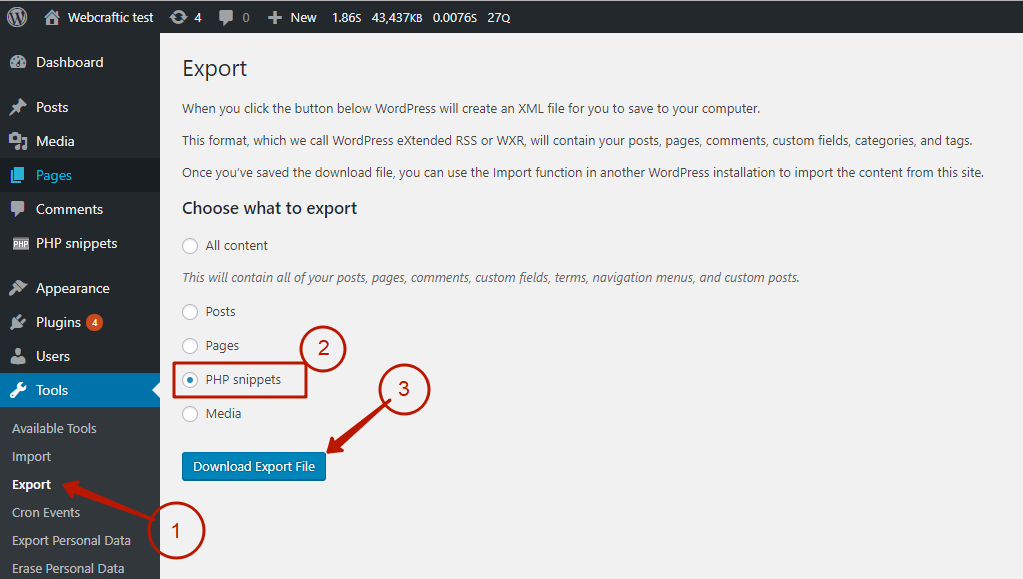Open the updates icon showing 4

(179, 17)
